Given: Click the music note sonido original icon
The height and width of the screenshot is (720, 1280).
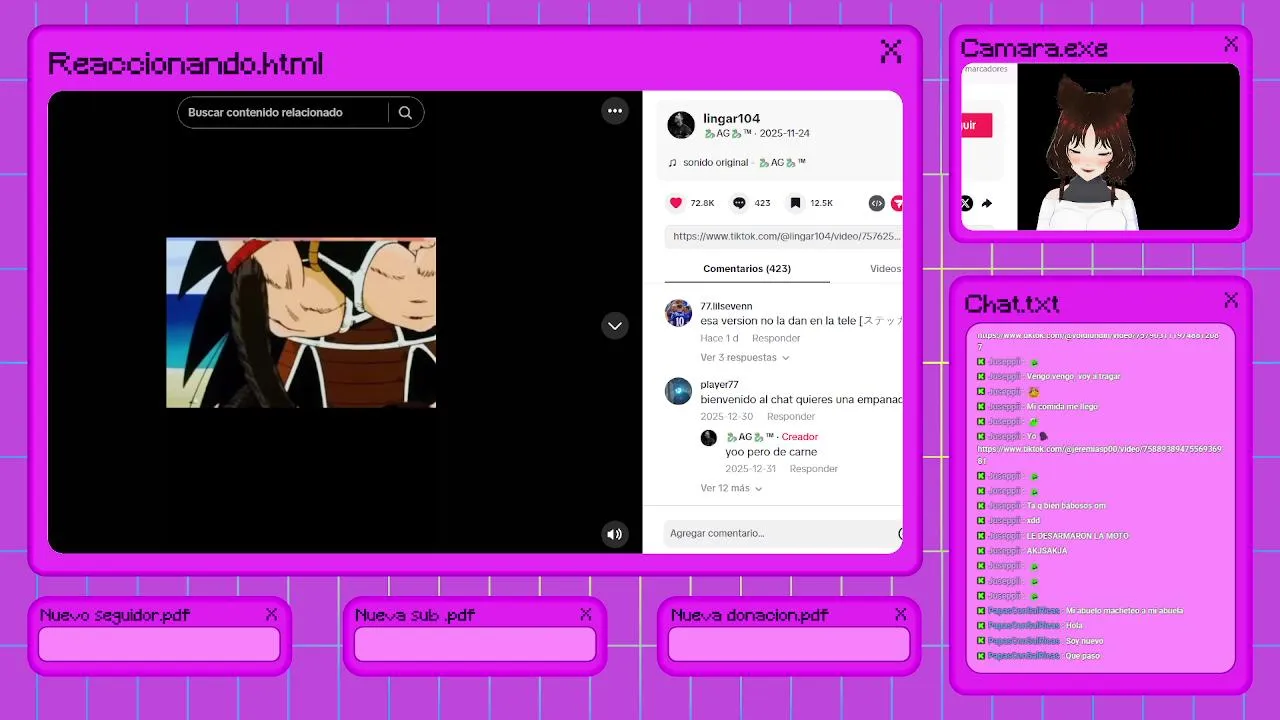Looking at the screenshot, I should (x=672, y=163).
